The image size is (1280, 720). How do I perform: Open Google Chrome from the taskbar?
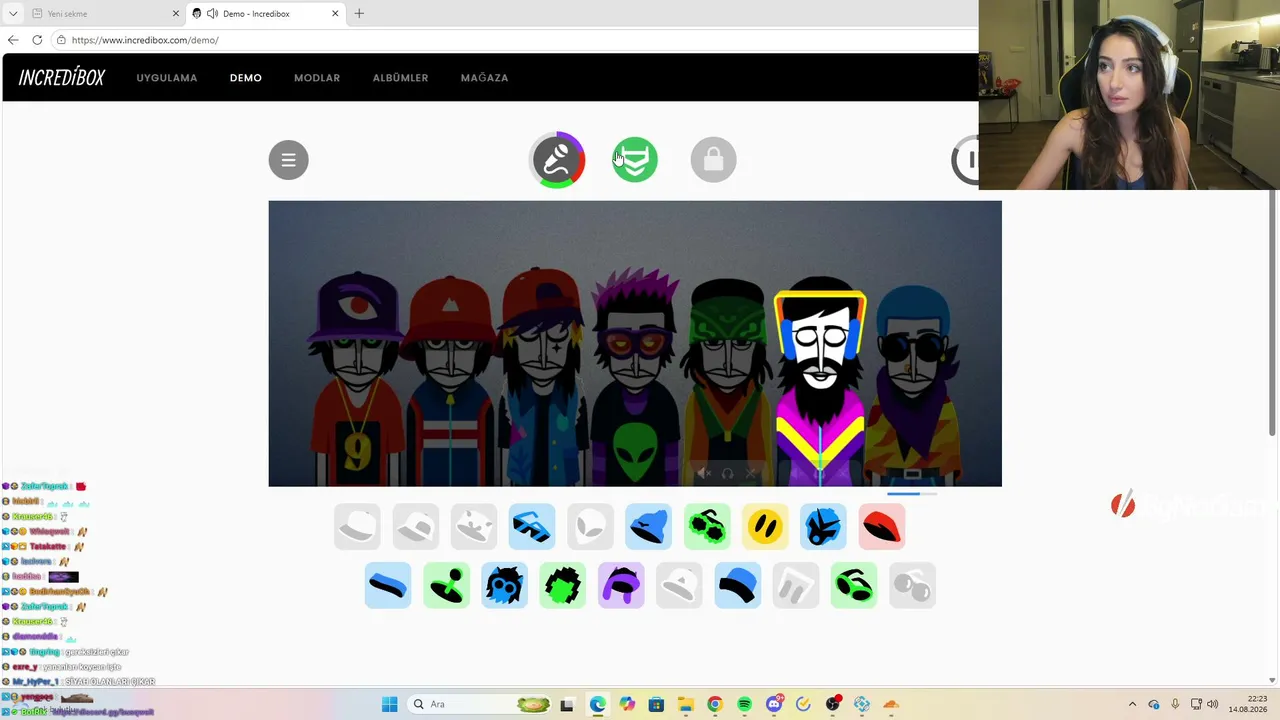[x=714, y=704]
